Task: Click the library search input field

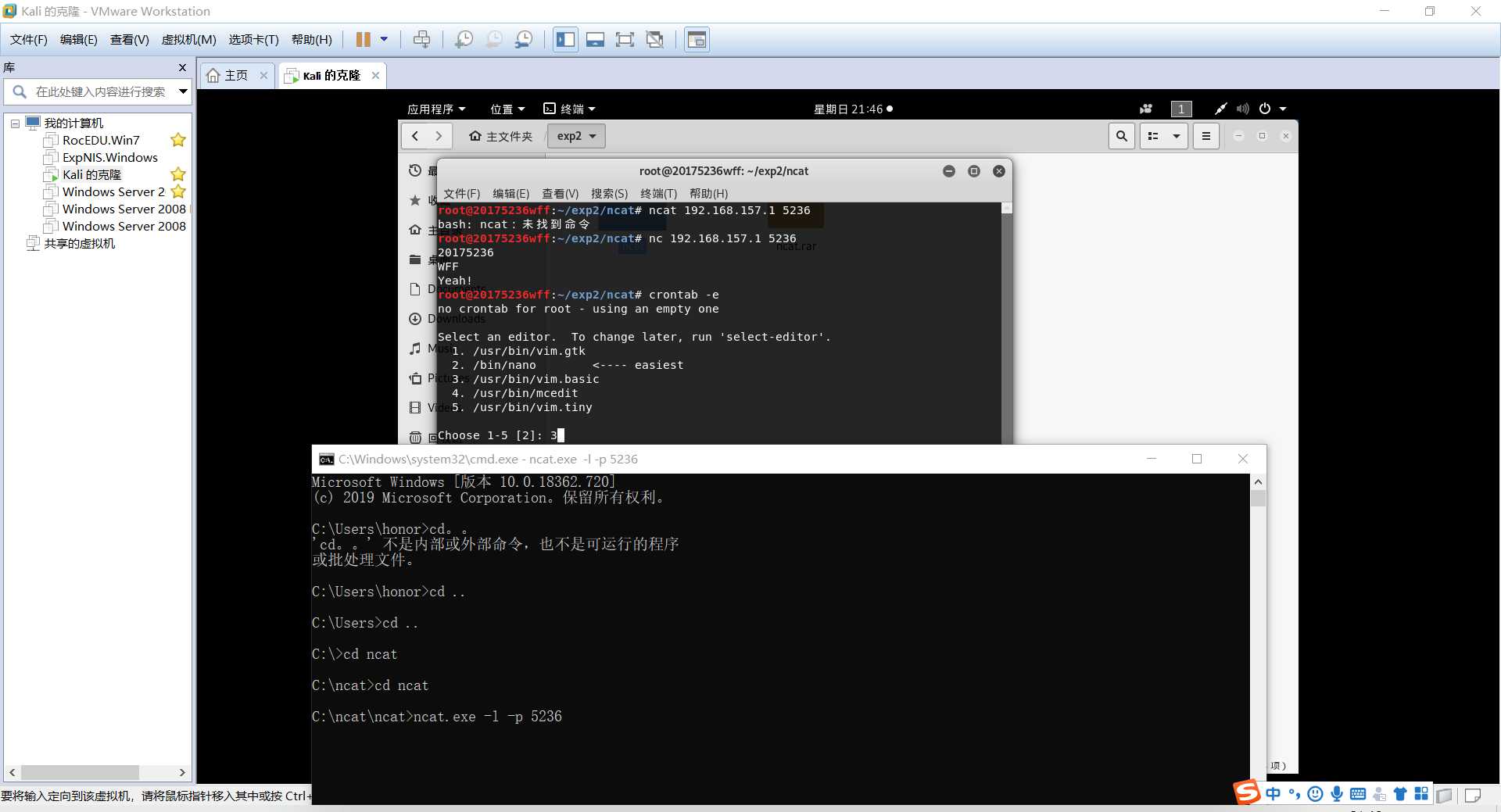Action: tap(100, 91)
